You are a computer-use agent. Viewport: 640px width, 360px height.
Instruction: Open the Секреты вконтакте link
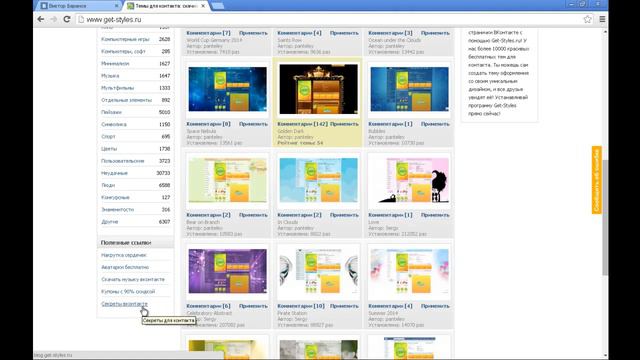(124, 304)
